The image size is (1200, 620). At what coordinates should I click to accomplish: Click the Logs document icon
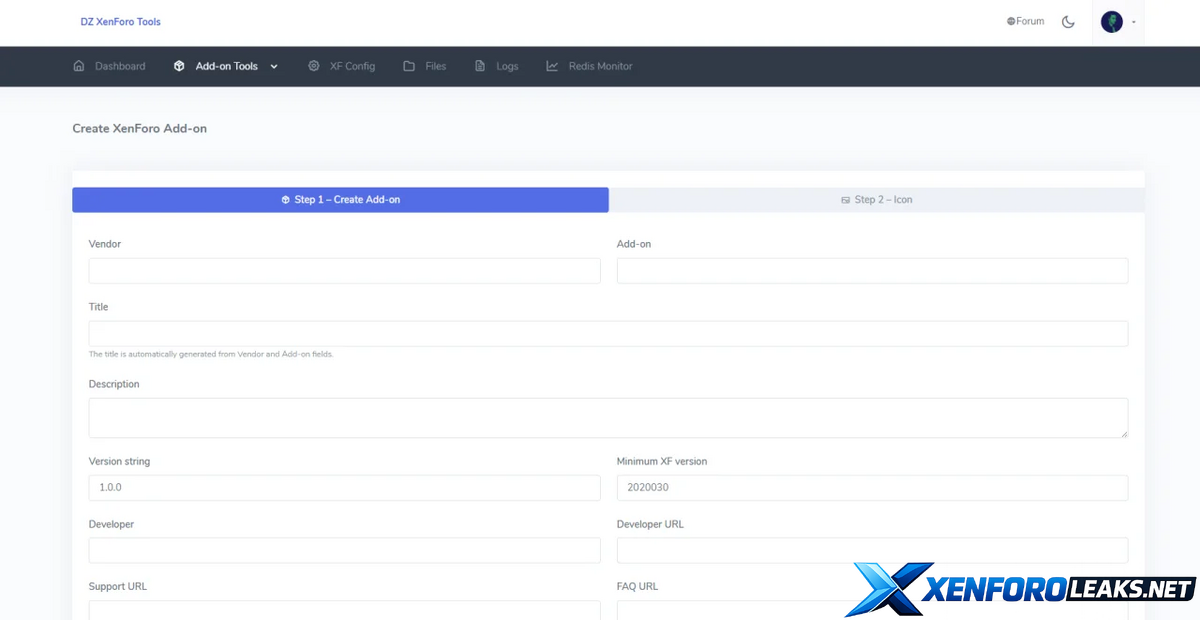[481, 66]
